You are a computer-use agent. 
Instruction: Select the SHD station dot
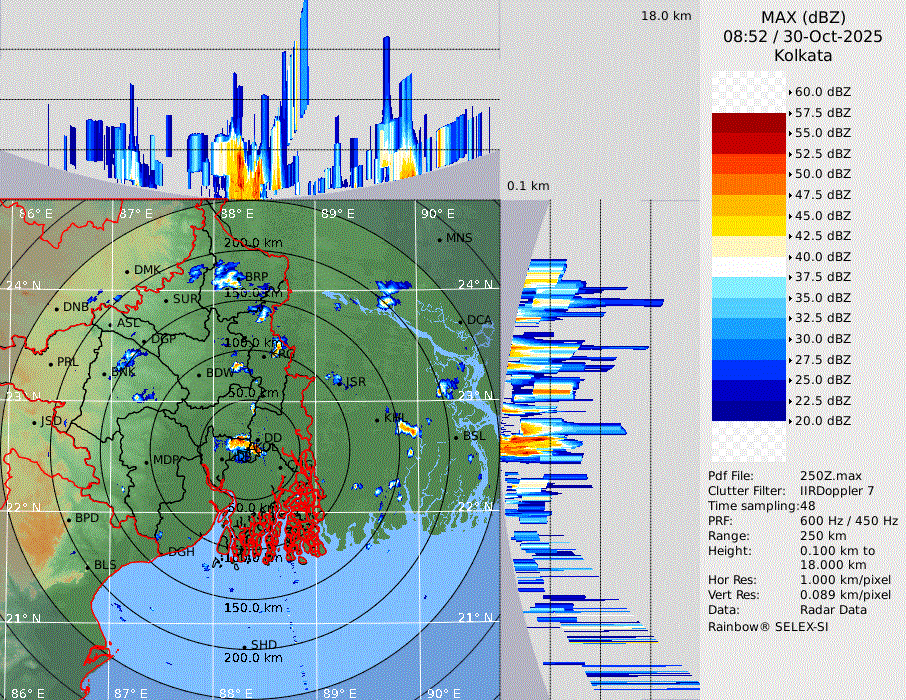pos(245,645)
